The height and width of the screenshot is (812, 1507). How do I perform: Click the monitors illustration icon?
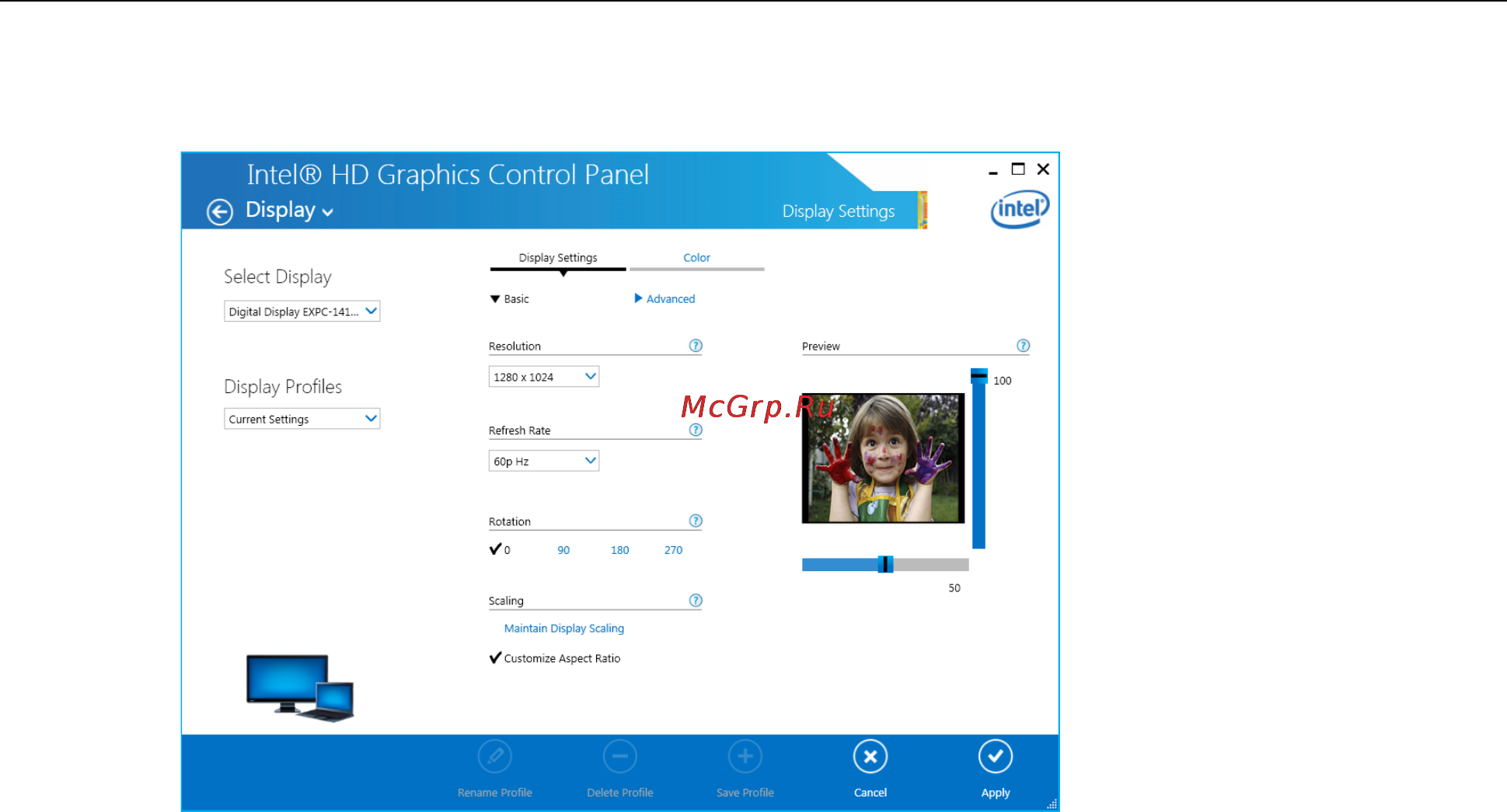pyautogui.click(x=300, y=688)
